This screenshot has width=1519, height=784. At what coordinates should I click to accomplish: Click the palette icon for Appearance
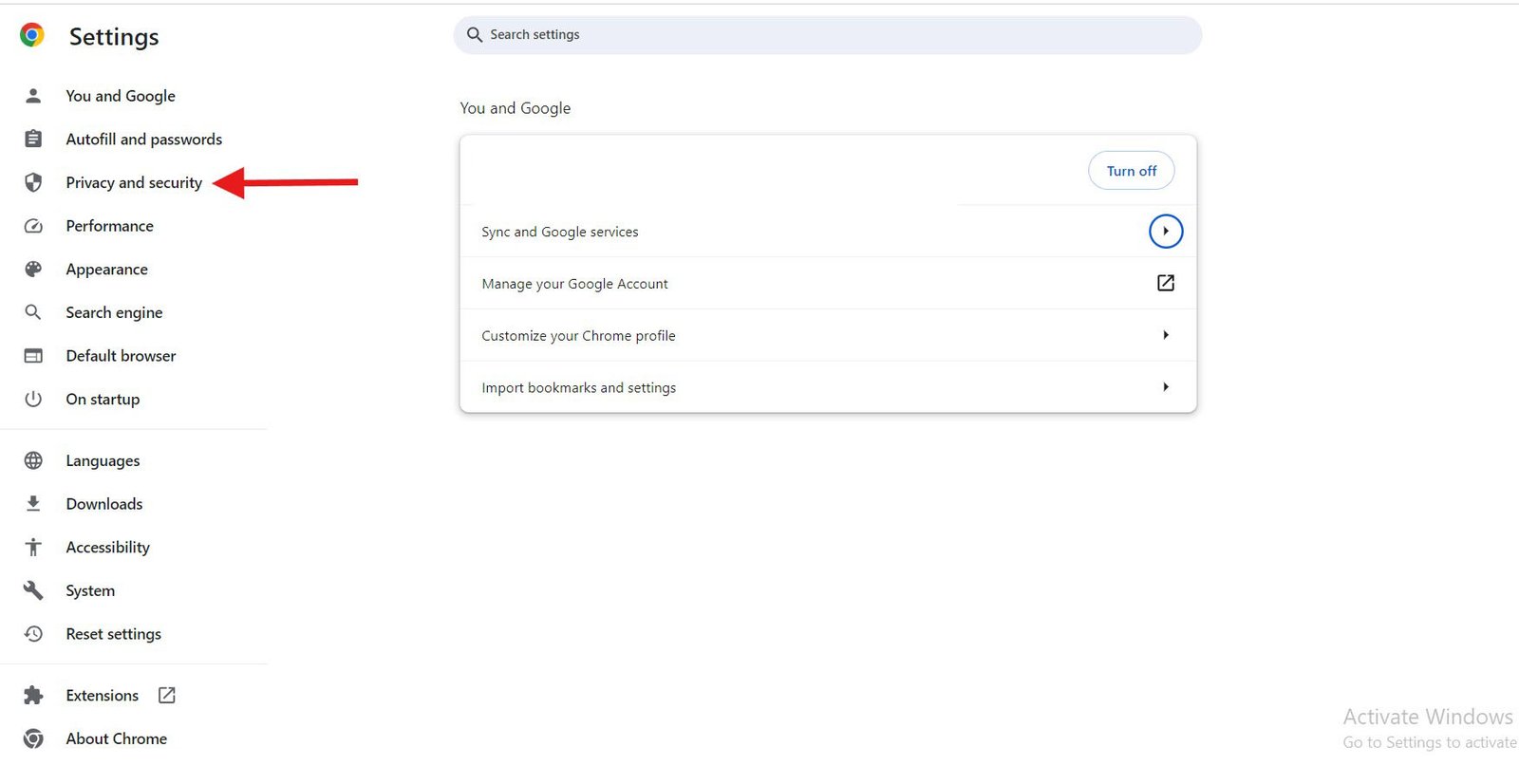click(33, 270)
